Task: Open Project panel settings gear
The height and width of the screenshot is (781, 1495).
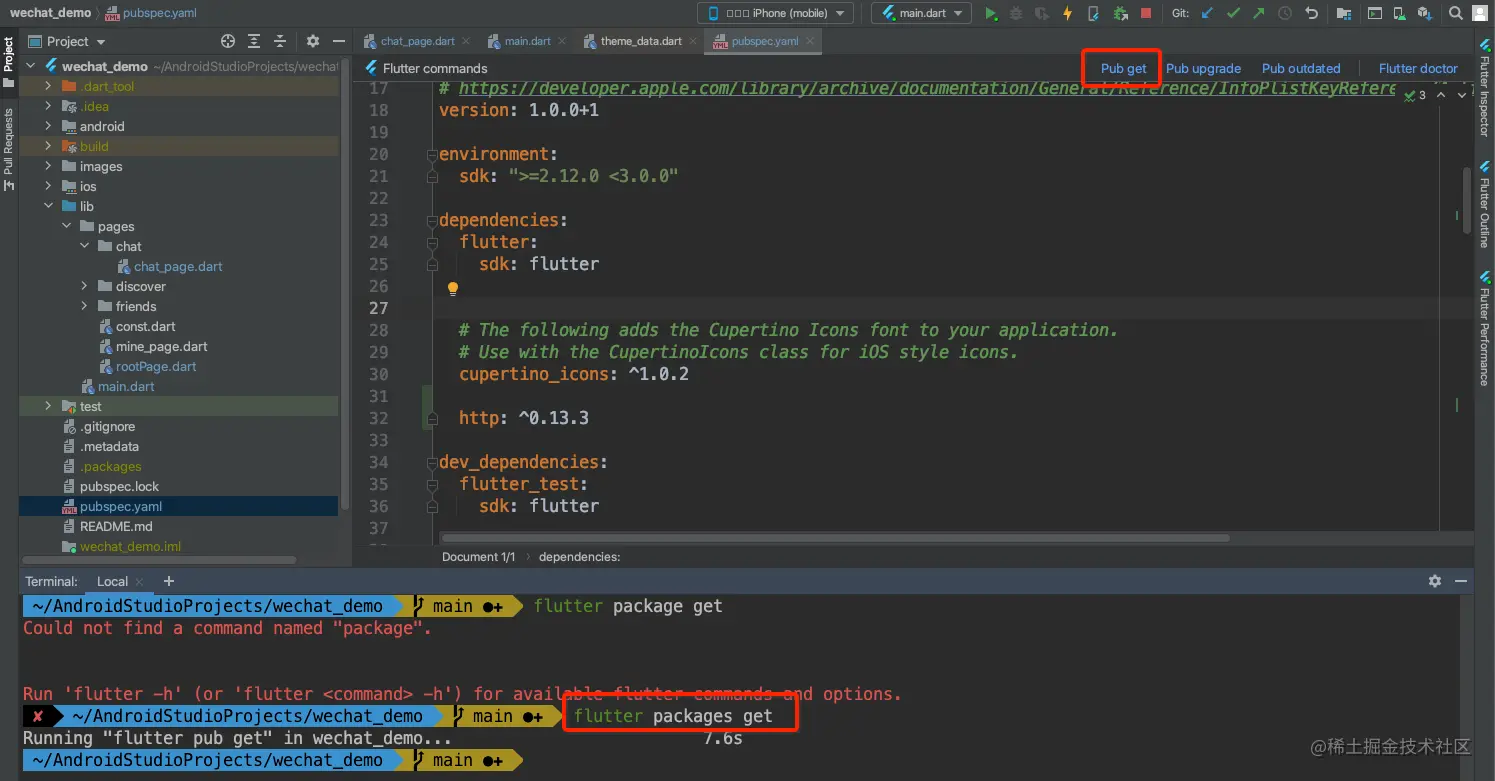Action: click(x=313, y=41)
